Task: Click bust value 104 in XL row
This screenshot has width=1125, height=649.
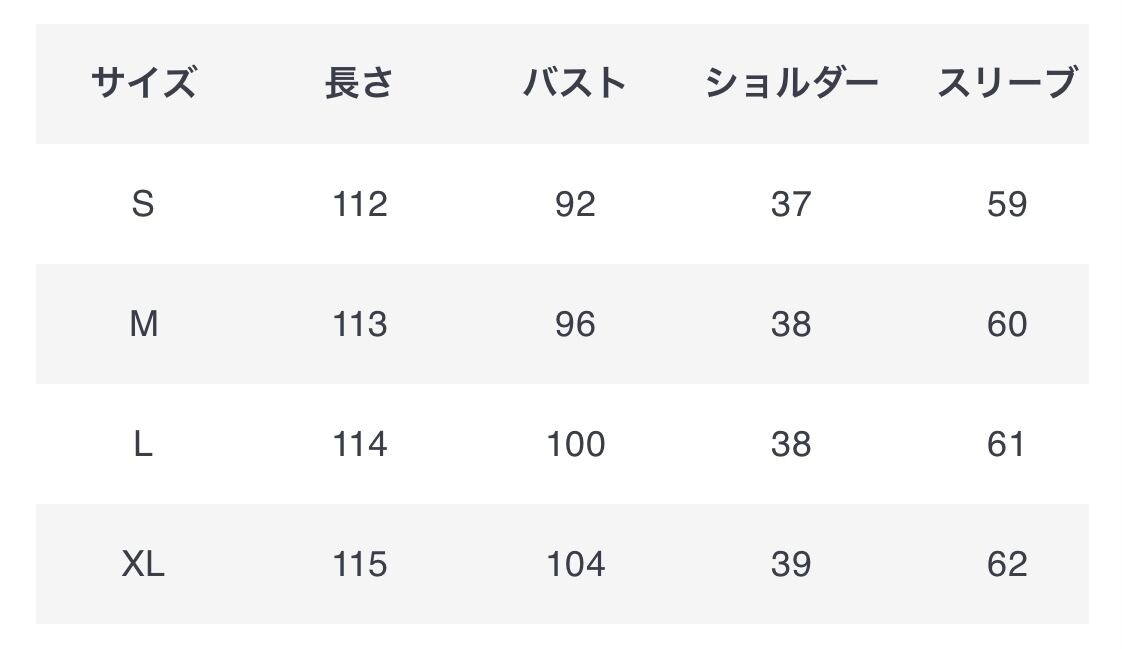Action: click(575, 564)
